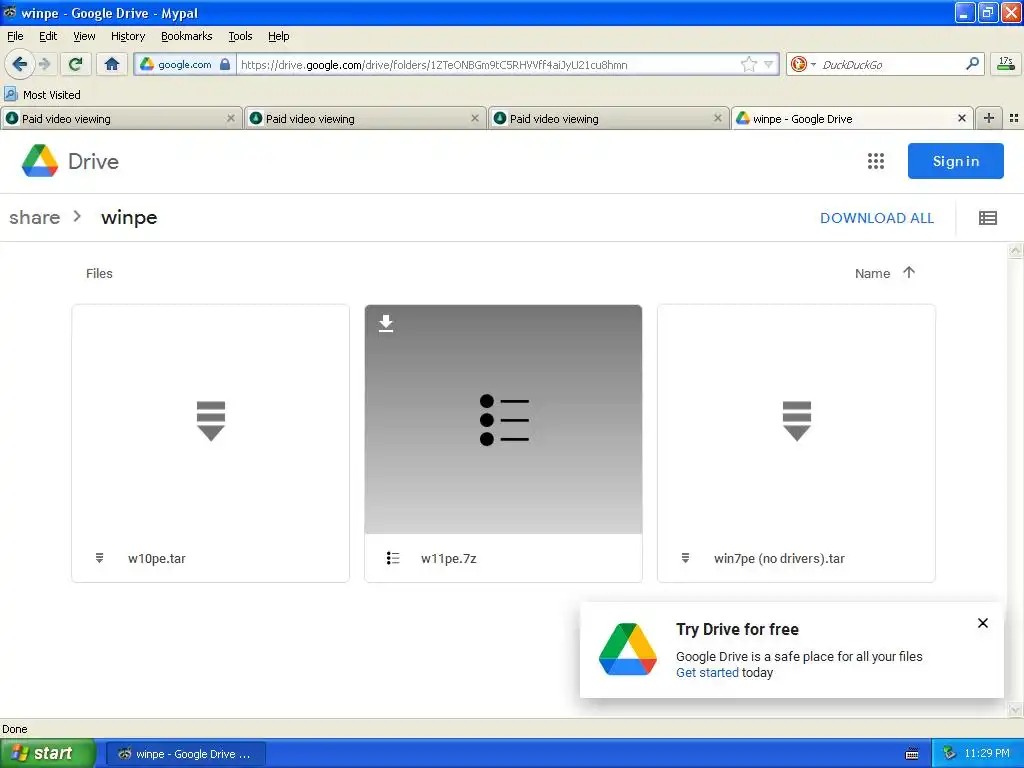
Task: Reload the page with the refresh icon
Action: click(76, 64)
